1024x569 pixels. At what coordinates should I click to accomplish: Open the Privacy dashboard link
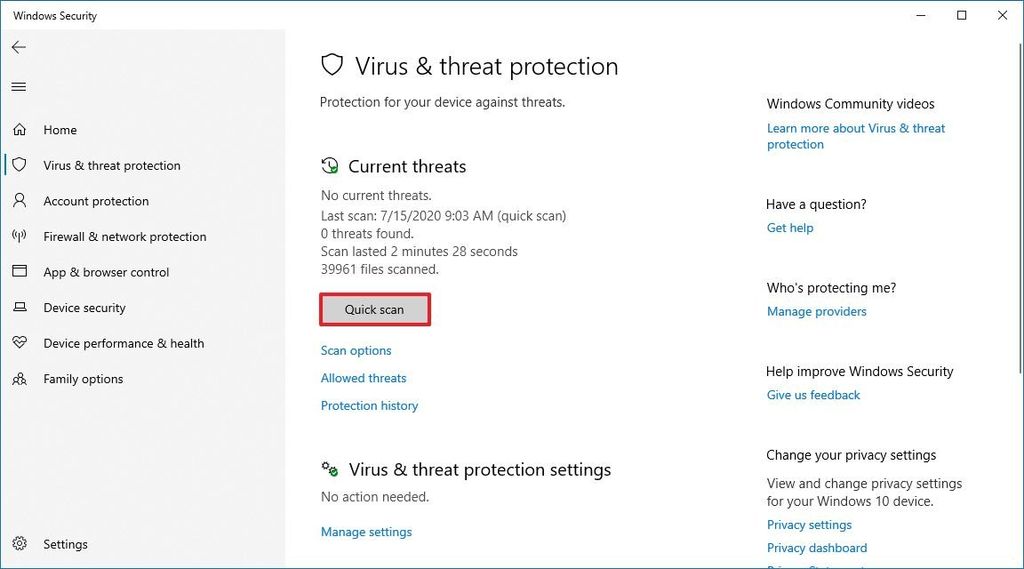point(817,547)
